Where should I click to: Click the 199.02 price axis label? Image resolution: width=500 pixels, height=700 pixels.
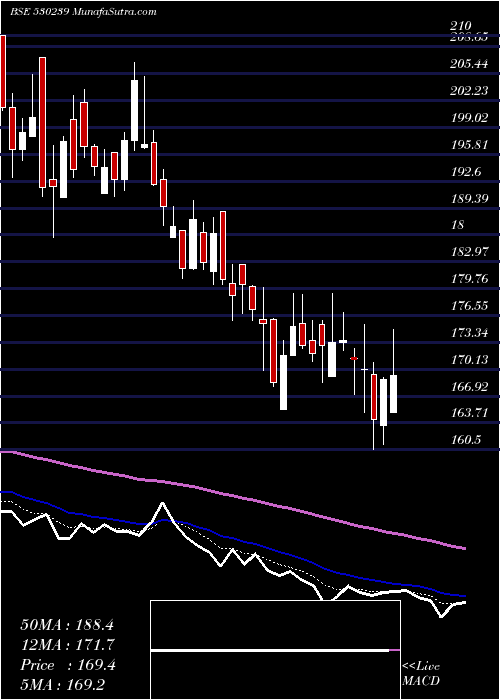[x=469, y=118]
